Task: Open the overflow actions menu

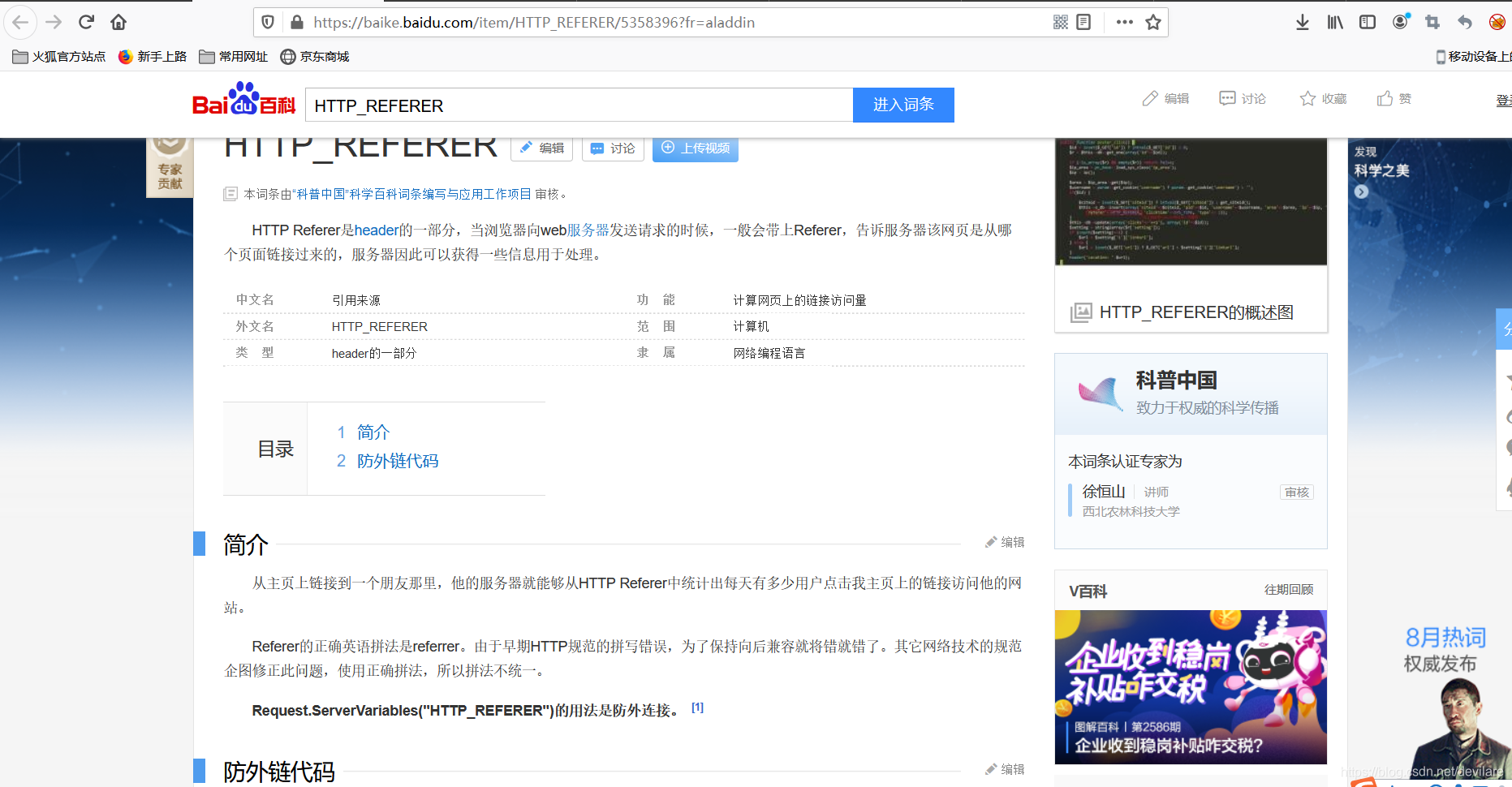Action: 1123,22
